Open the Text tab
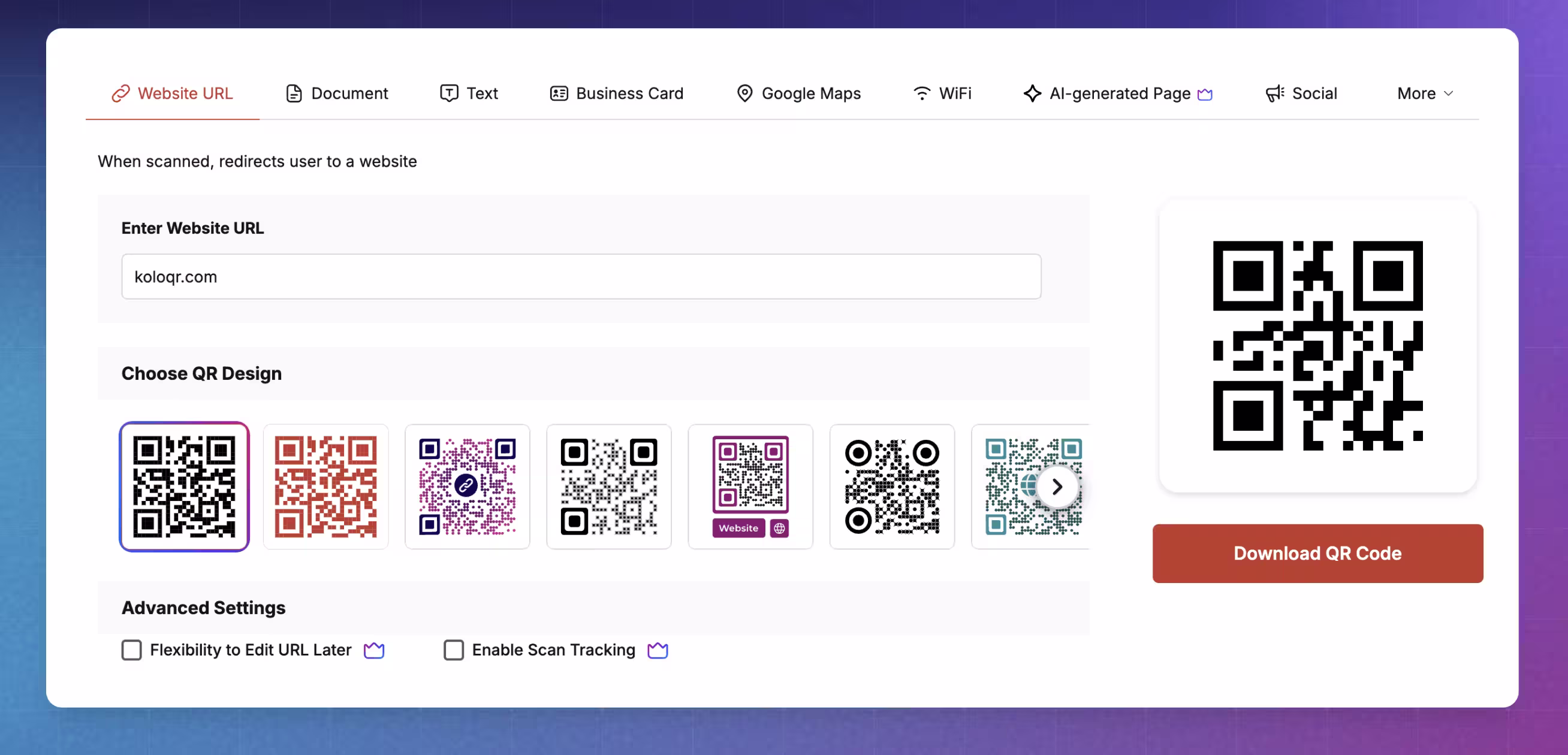Image resolution: width=1568 pixels, height=755 pixels. tap(469, 93)
